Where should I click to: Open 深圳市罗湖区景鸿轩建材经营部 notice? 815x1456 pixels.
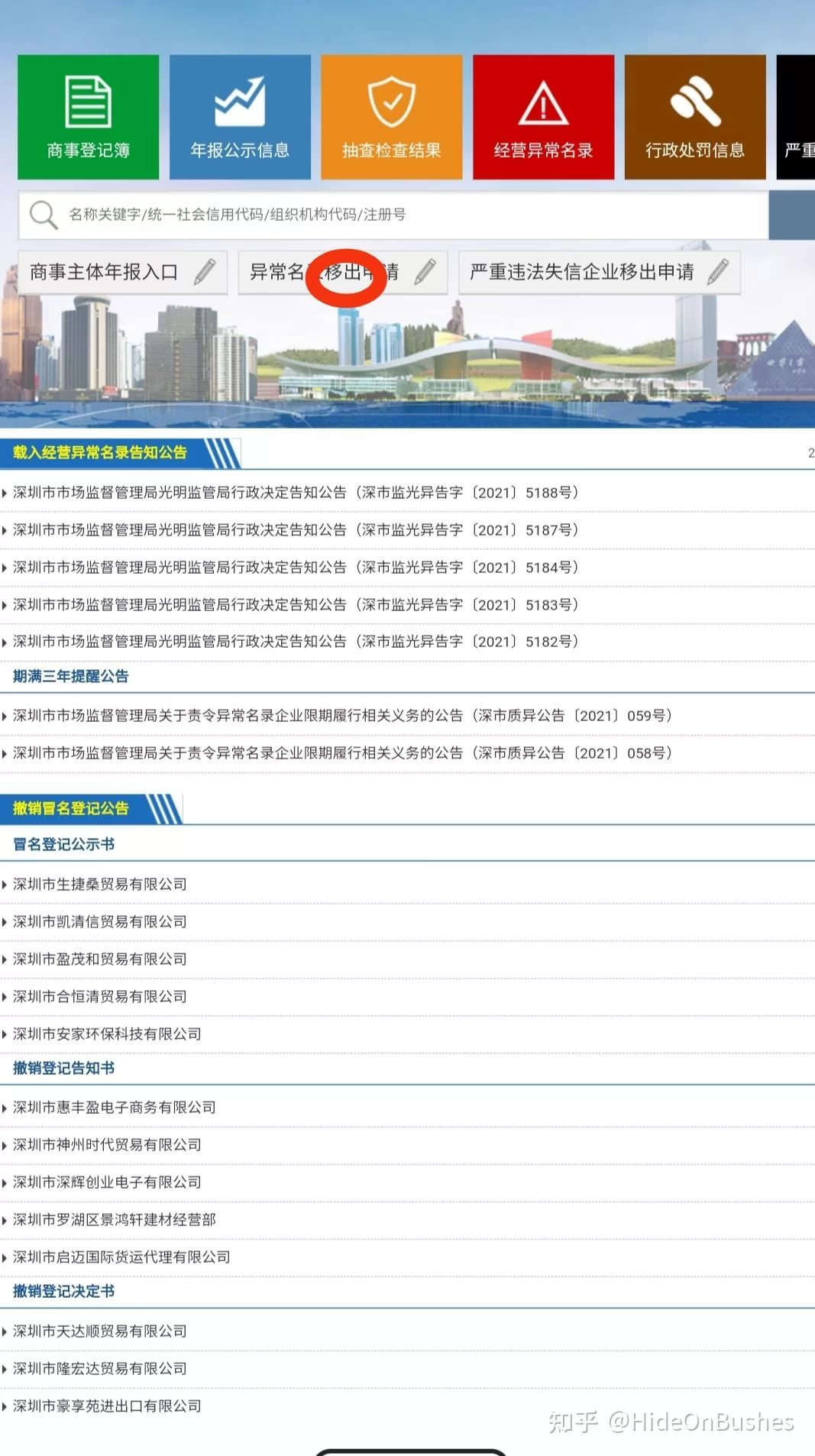(x=115, y=1220)
